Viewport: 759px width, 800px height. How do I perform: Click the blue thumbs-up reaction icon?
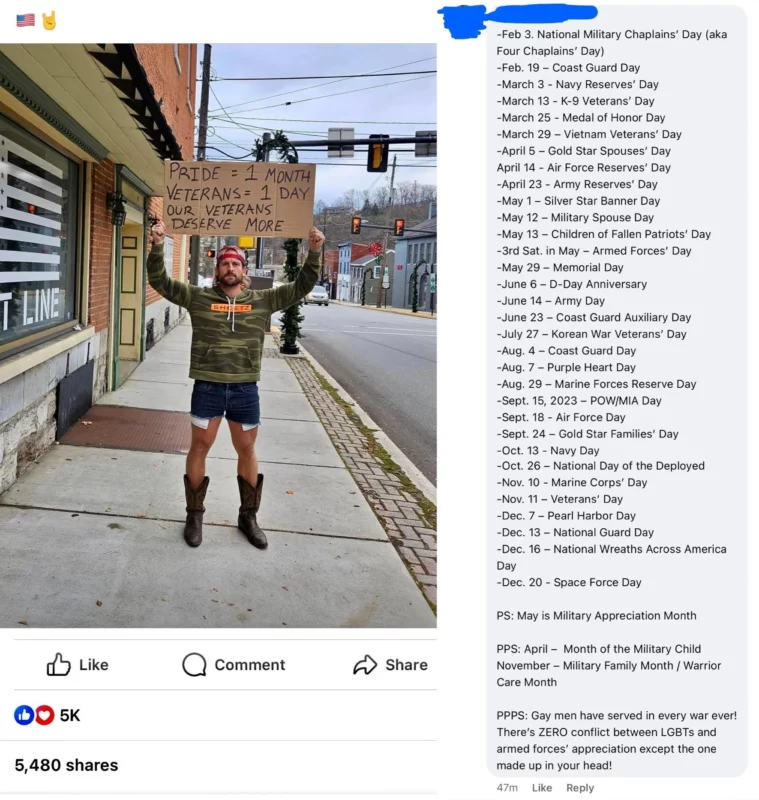pos(24,715)
